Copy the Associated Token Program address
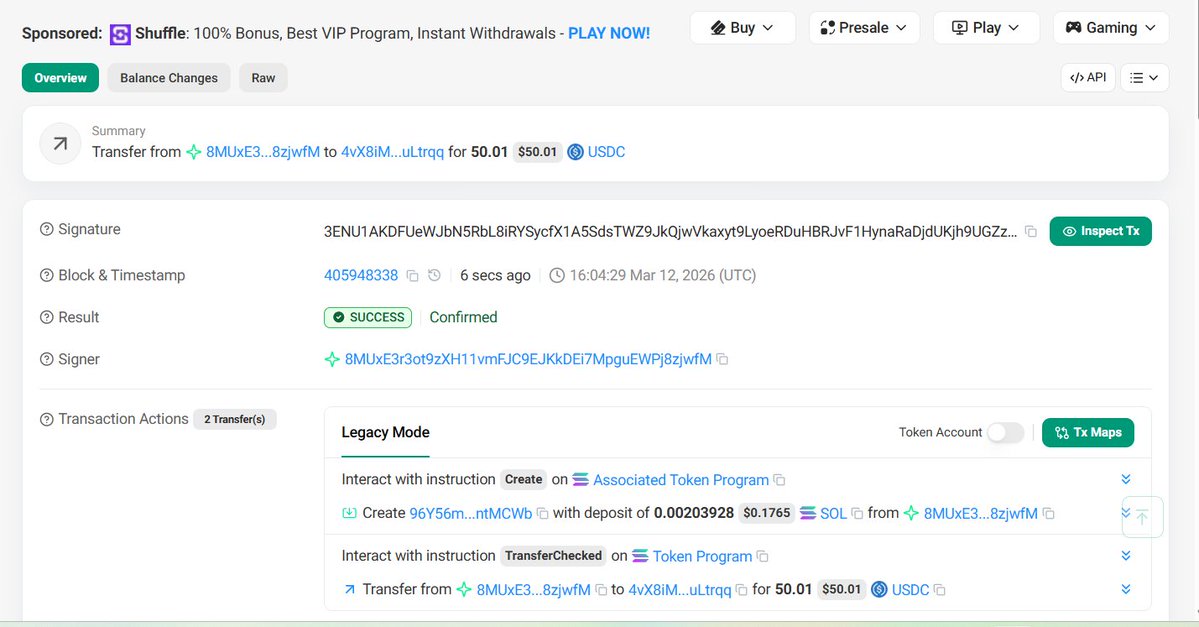Image resolution: width=1199 pixels, height=627 pixels. point(779,480)
